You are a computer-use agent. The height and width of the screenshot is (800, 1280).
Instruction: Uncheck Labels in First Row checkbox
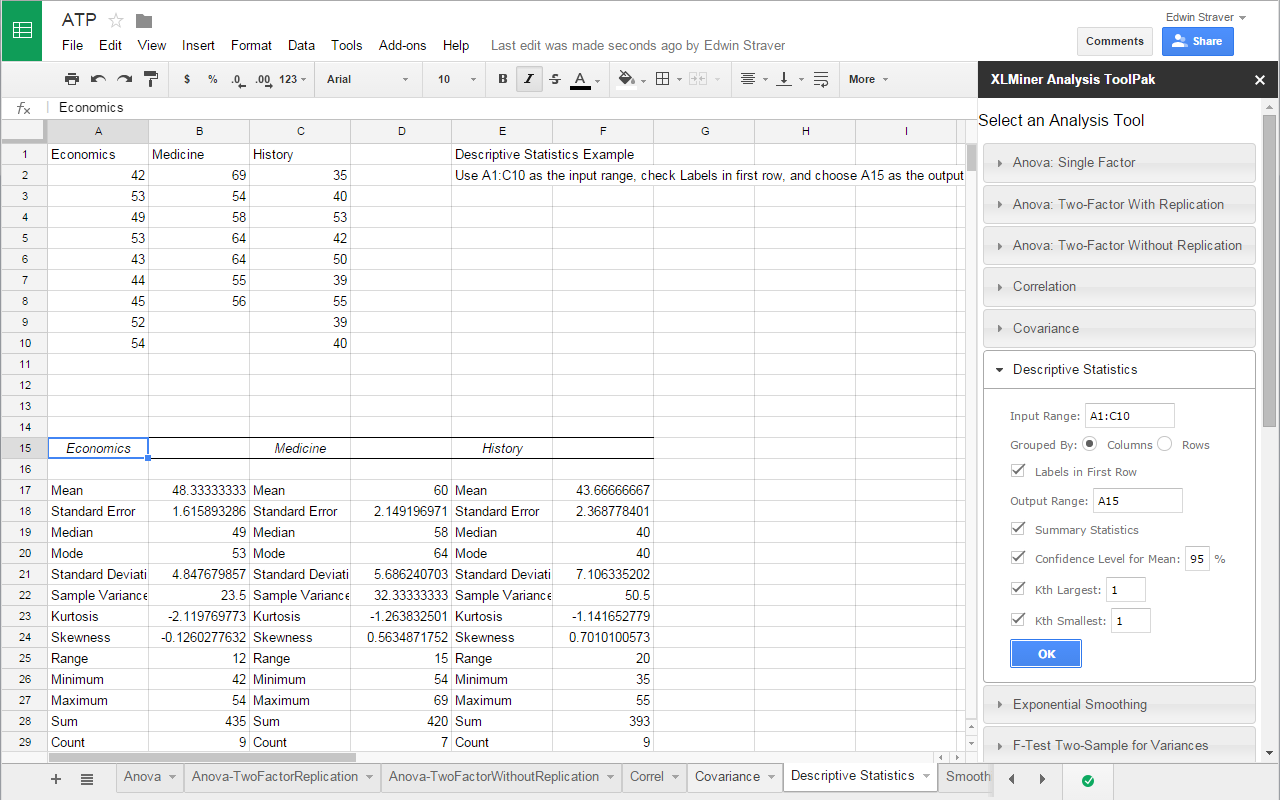coord(1018,471)
